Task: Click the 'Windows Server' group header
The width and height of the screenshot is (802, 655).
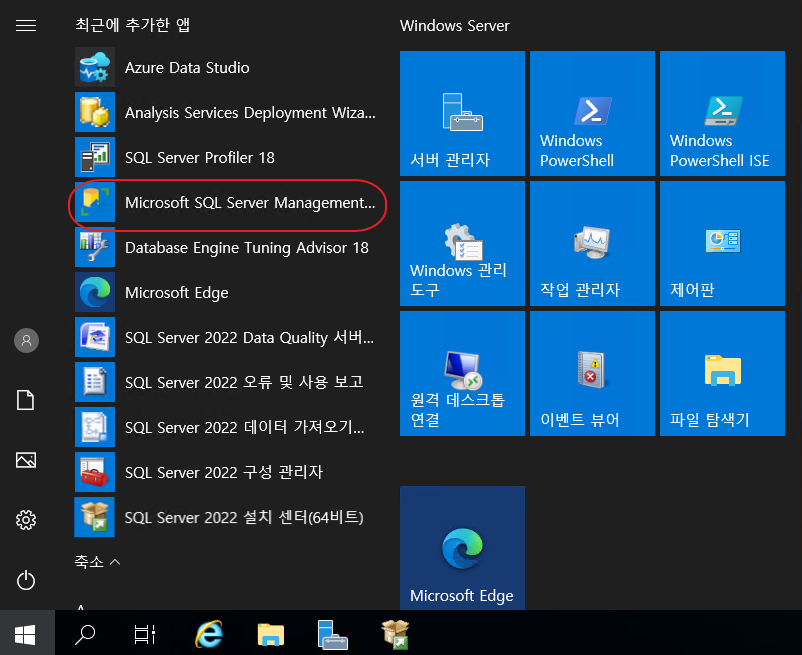Action: tap(455, 26)
